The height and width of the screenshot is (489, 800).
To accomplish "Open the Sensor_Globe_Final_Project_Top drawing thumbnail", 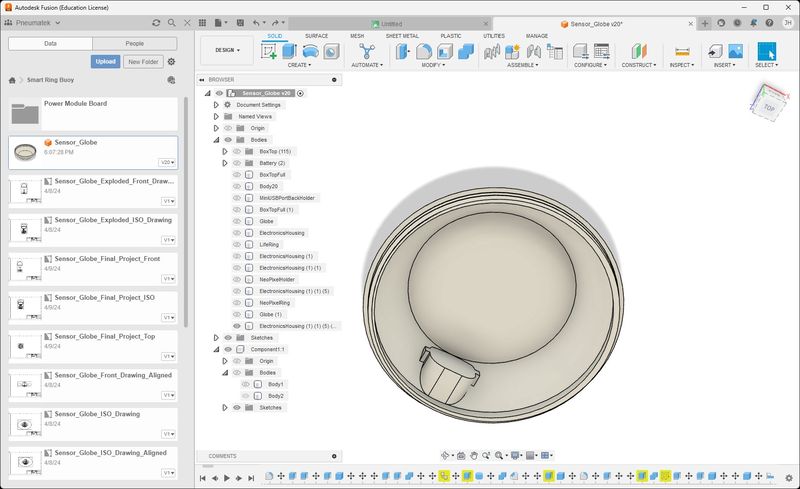I will click(22, 345).
